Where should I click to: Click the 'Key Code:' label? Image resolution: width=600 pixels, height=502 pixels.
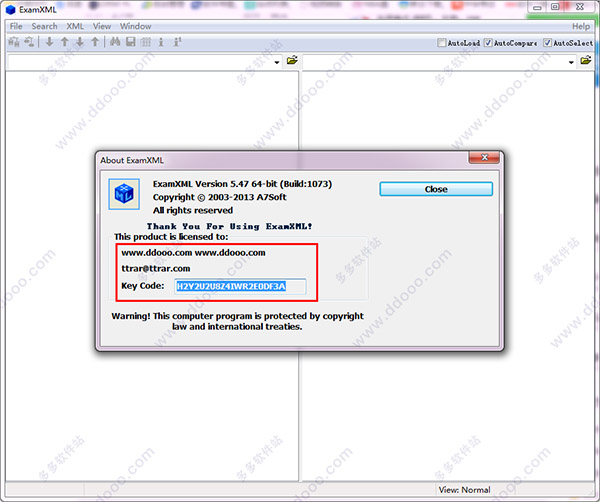pyautogui.click(x=143, y=286)
